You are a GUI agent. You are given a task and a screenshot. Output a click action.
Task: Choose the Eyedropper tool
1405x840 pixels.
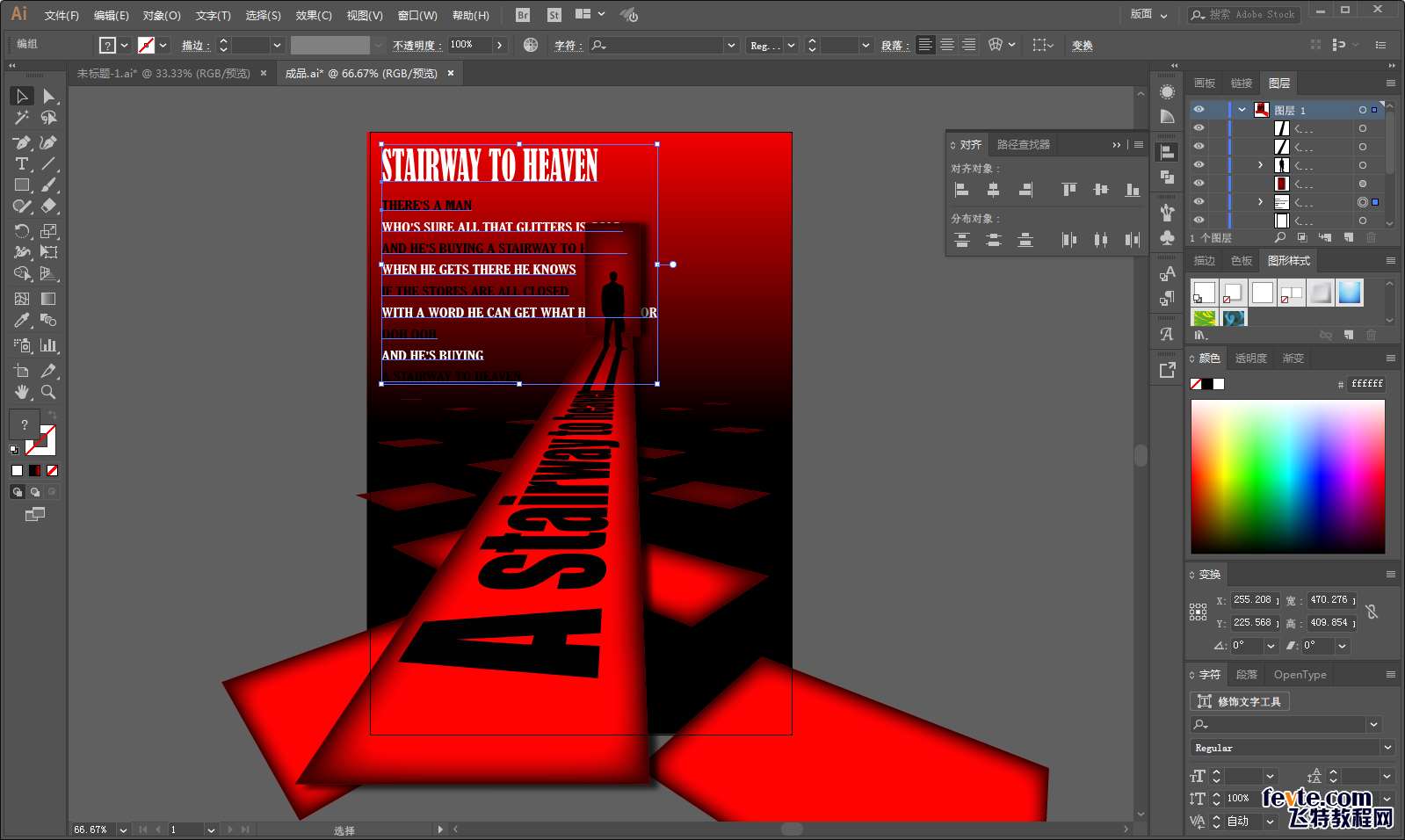[x=23, y=321]
